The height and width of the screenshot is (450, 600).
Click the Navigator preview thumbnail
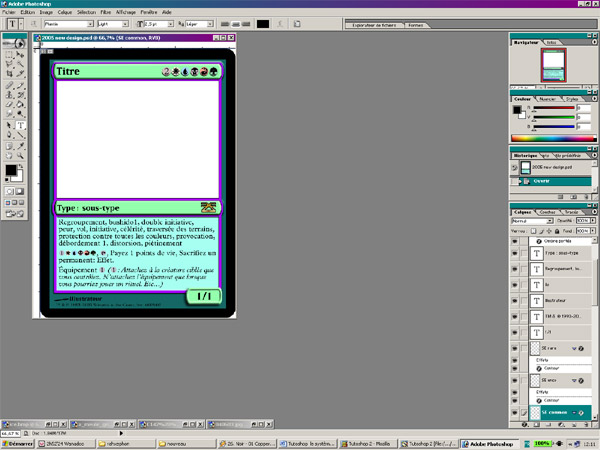pyautogui.click(x=553, y=65)
